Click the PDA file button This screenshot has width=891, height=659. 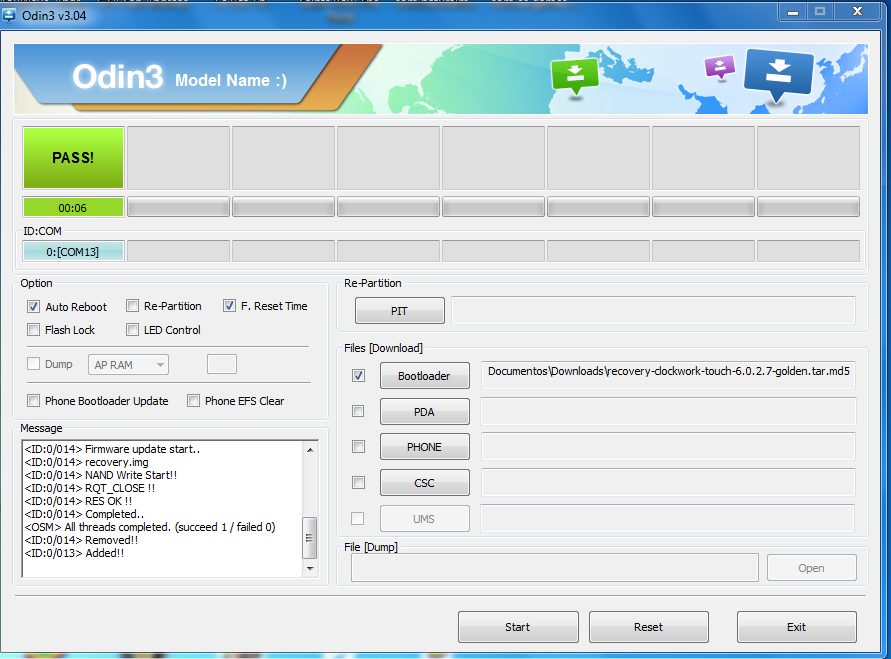(424, 411)
